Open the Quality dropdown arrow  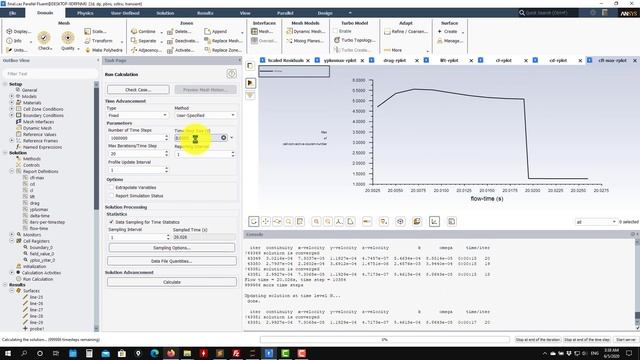[x=78, y=49]
